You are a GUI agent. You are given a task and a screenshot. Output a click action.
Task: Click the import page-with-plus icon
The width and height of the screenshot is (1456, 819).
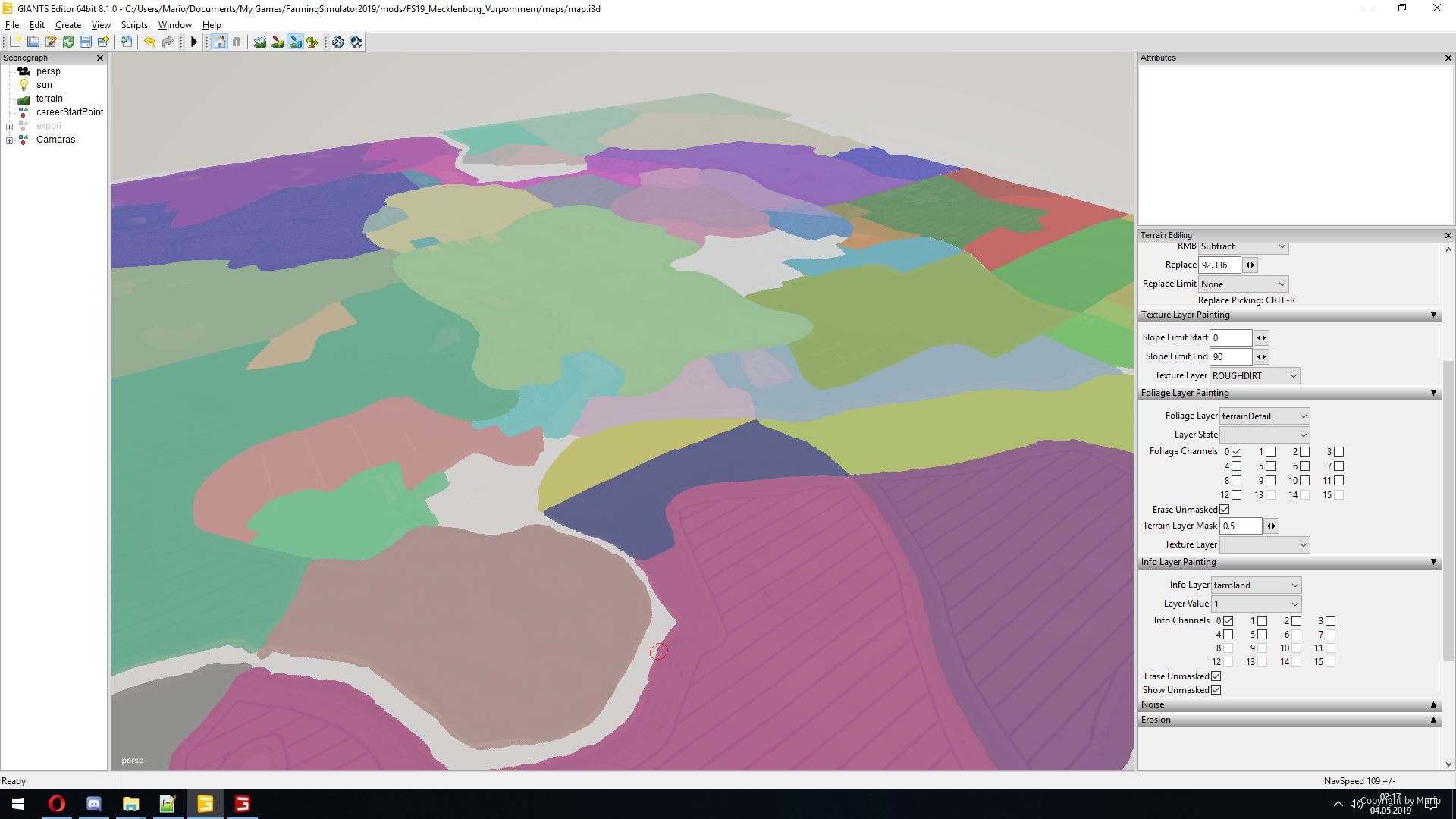pyautogui.click(x=126, y=42)
